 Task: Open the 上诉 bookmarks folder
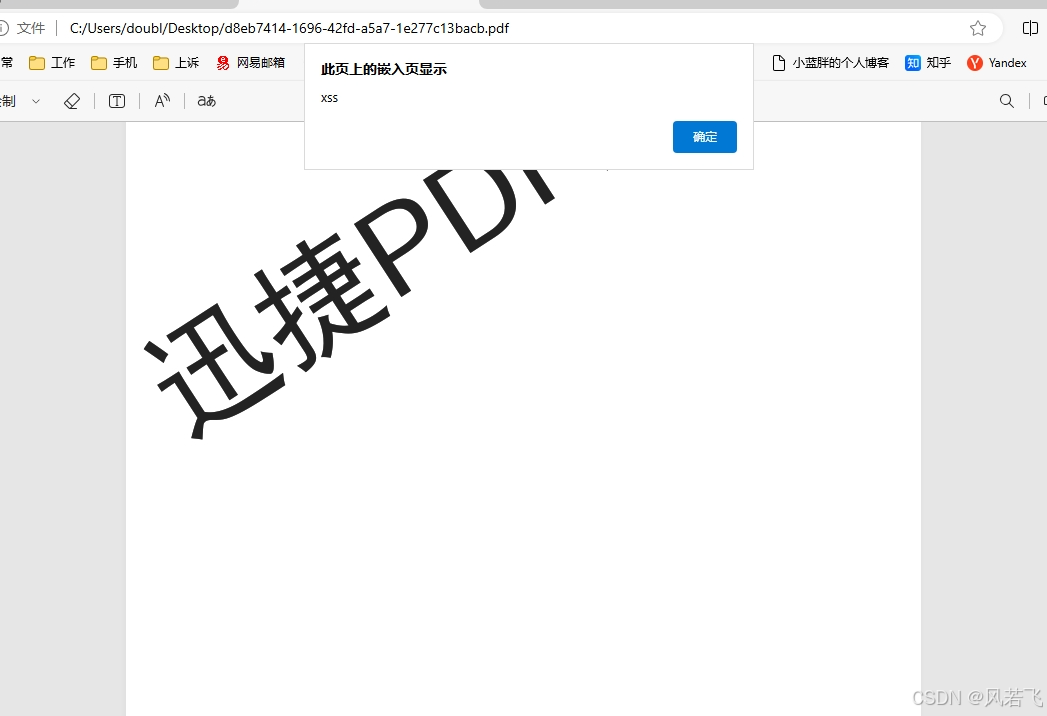(x=176, y=63)
